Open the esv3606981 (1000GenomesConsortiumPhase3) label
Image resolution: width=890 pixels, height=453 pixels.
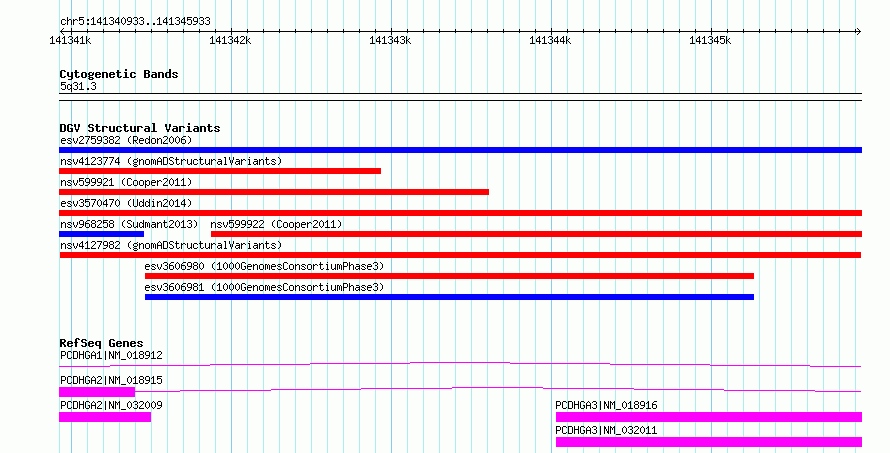coord(264,287)
